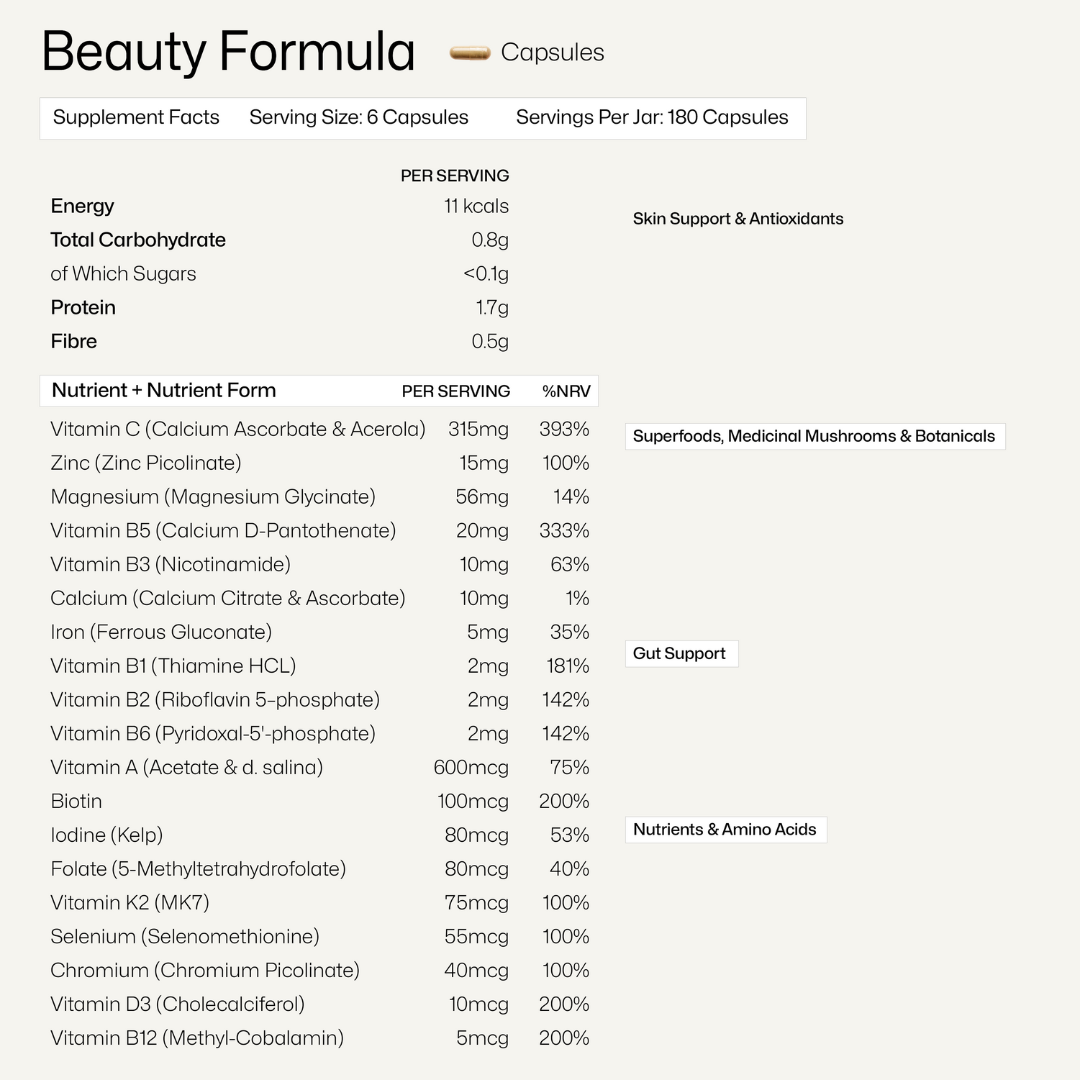Click the Vitamin B12 (Methyl-Cobalamin) row

pos(197,1038)
